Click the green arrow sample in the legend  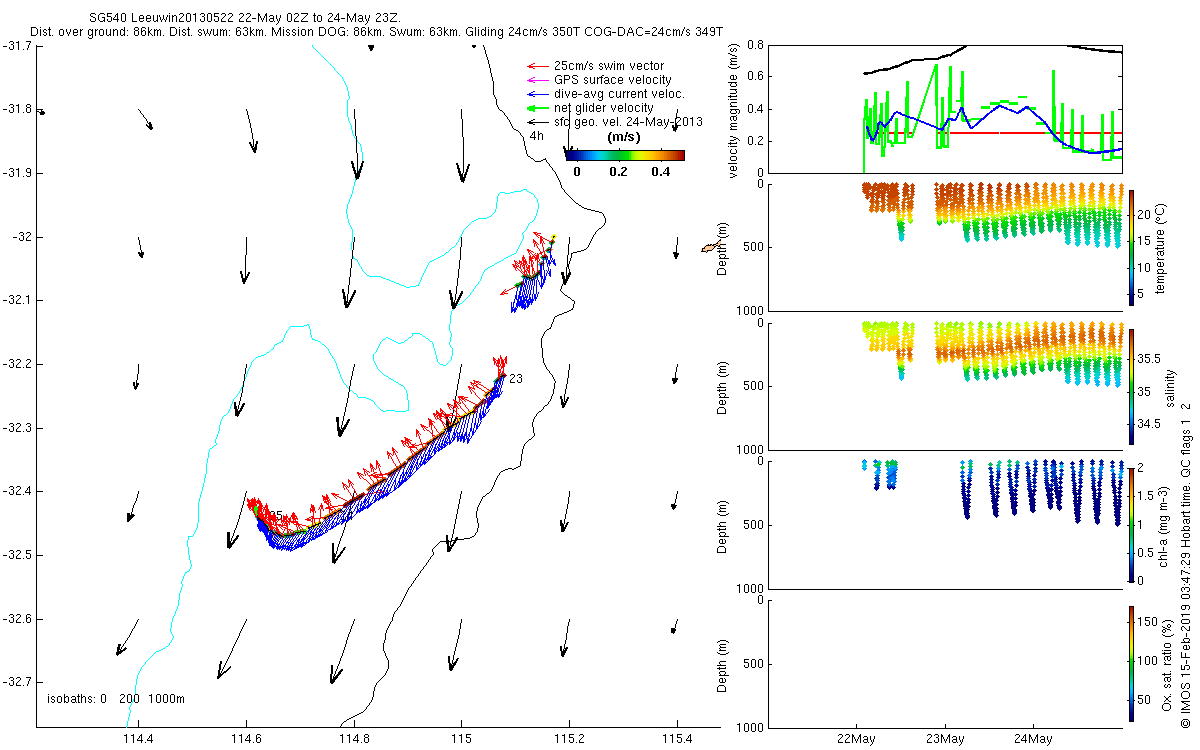(x=538, y=108)
